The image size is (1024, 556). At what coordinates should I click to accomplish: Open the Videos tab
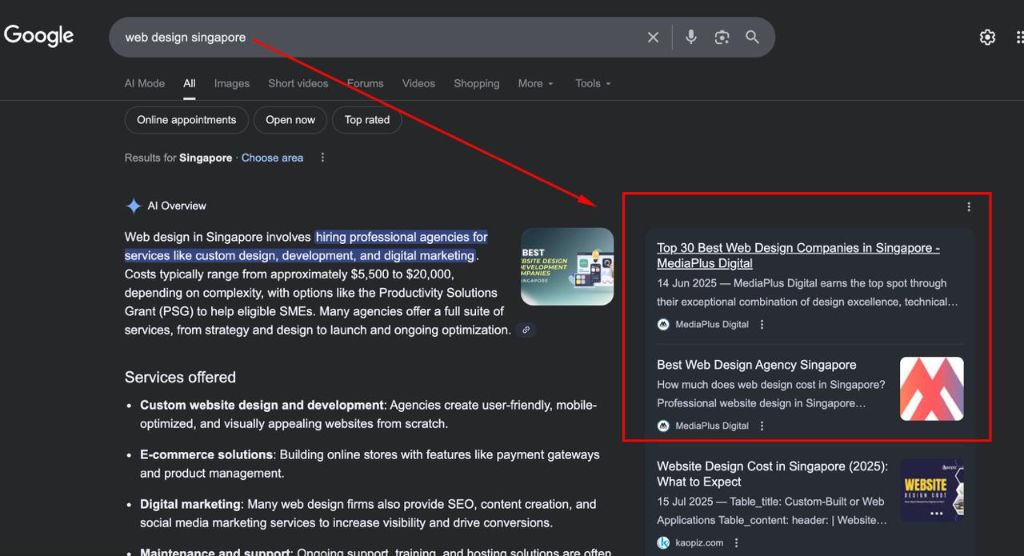[419, 84]
